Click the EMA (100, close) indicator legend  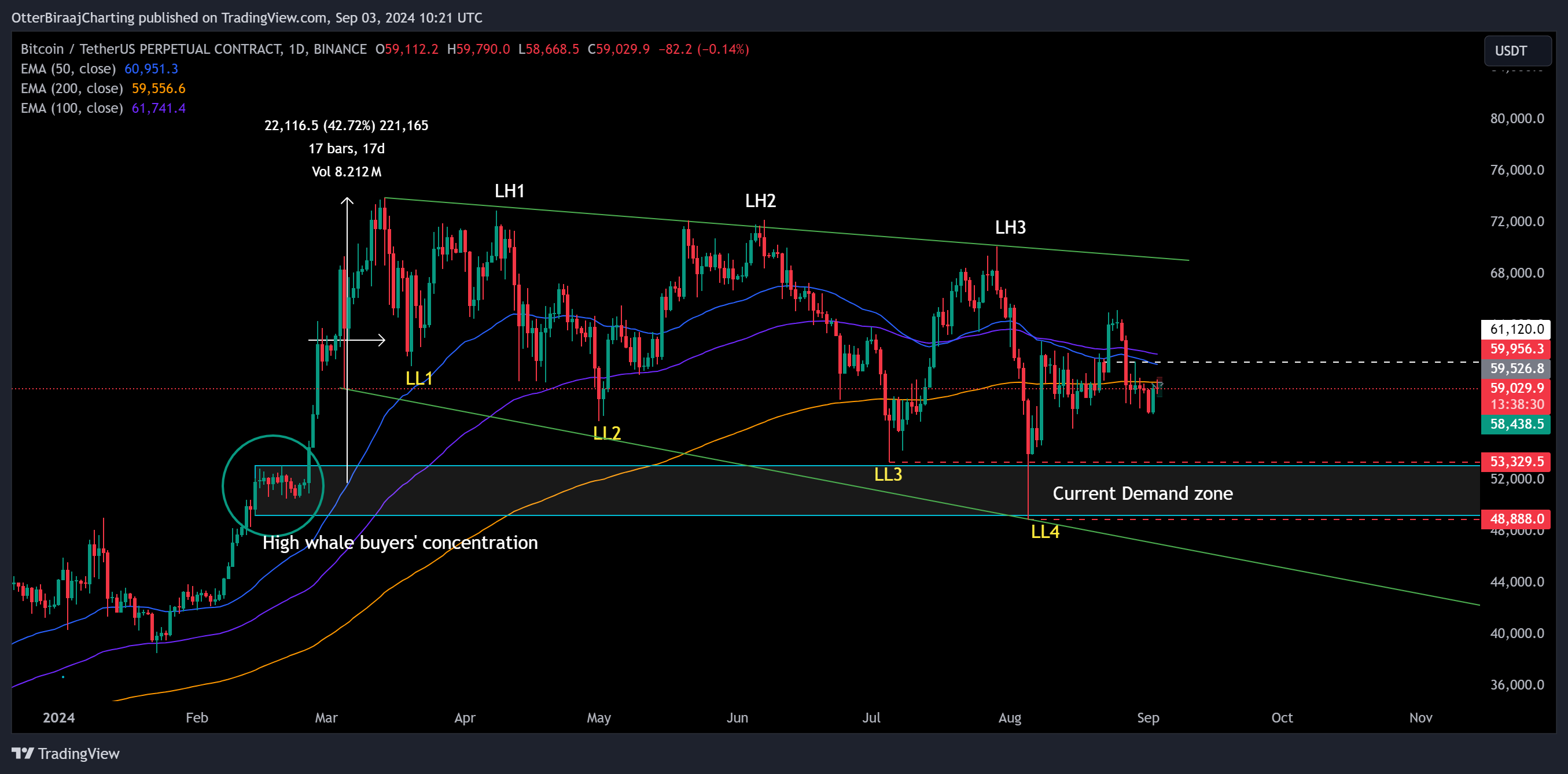tap(72, 108)
